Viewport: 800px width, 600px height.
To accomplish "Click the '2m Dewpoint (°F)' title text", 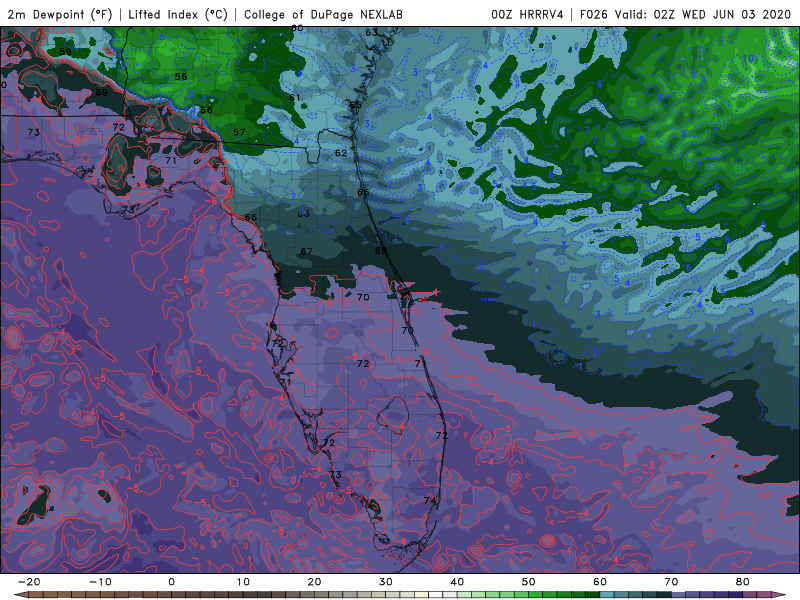I will point(60,14).
